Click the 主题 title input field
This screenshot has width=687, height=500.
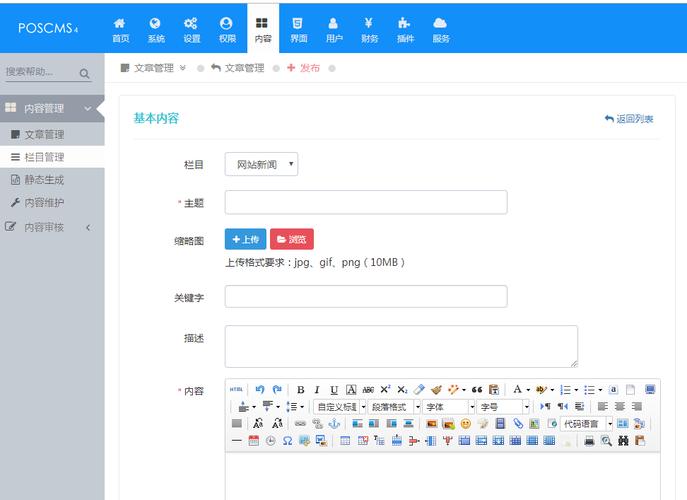[x=365, y=202]
